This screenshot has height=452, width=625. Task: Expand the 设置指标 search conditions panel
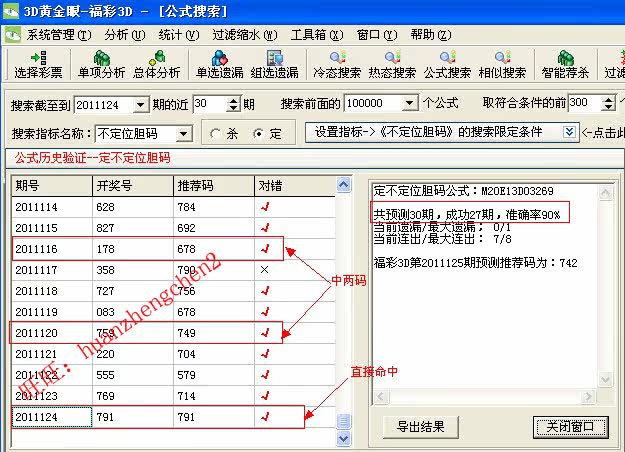(569, 132)
